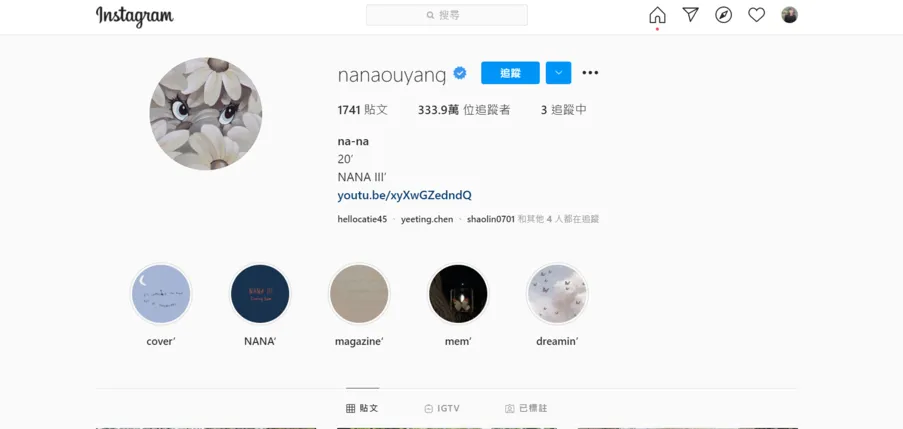Open activity feed heart icon
Image resolution: width=903 pixels, height=429 pixels.
(x=756, y=15)
